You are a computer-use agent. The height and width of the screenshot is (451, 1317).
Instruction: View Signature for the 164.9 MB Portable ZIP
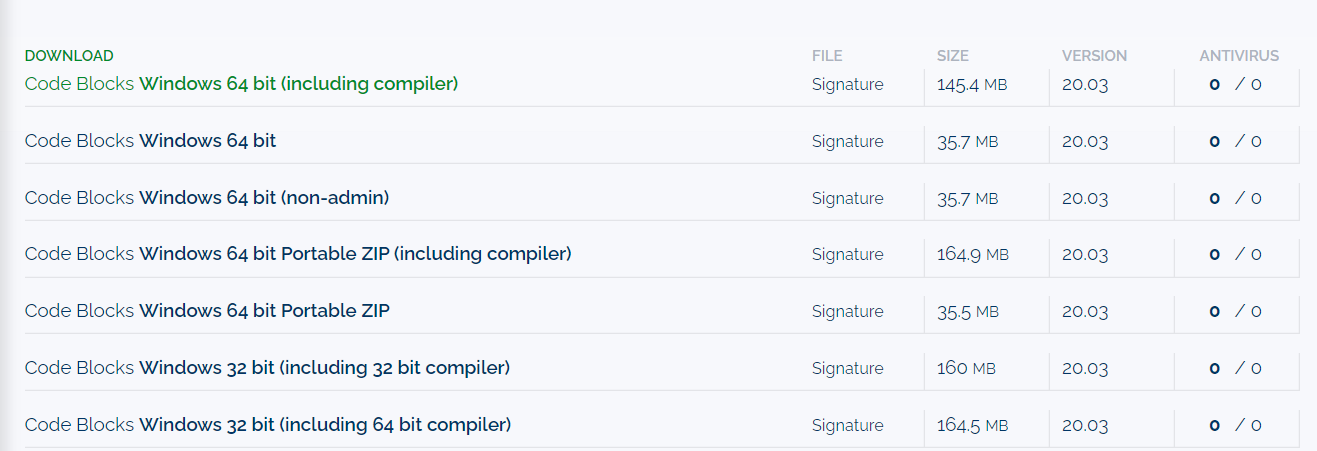(847, 255)
